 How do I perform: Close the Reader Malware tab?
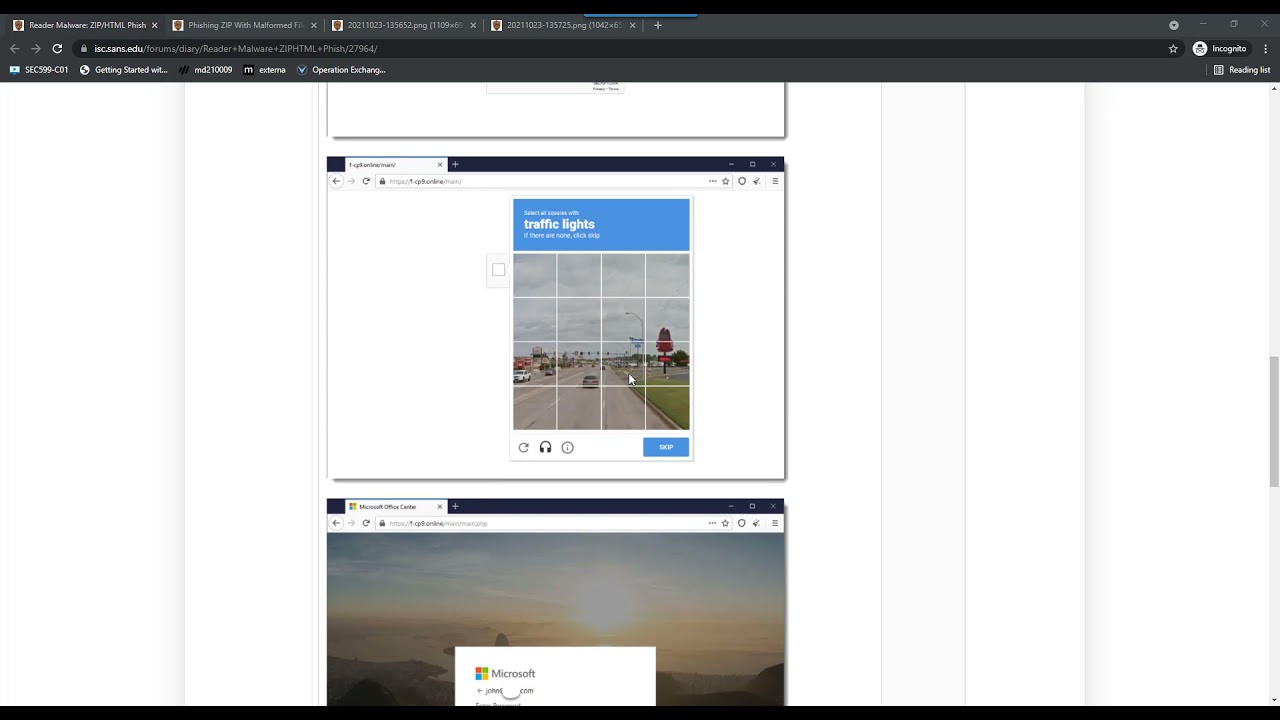[154, 25]
